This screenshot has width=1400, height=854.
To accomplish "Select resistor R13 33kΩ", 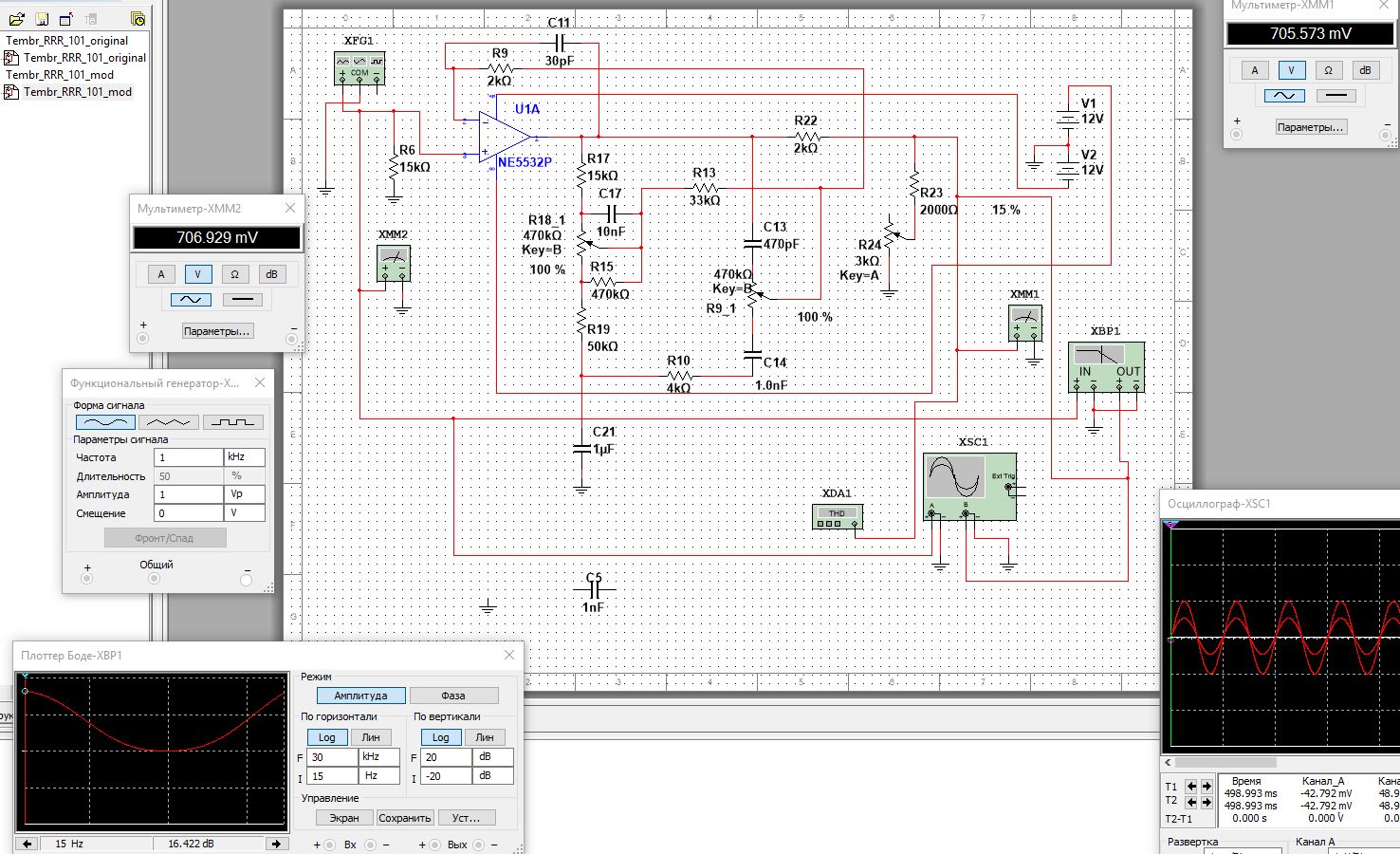I will 705,188.
